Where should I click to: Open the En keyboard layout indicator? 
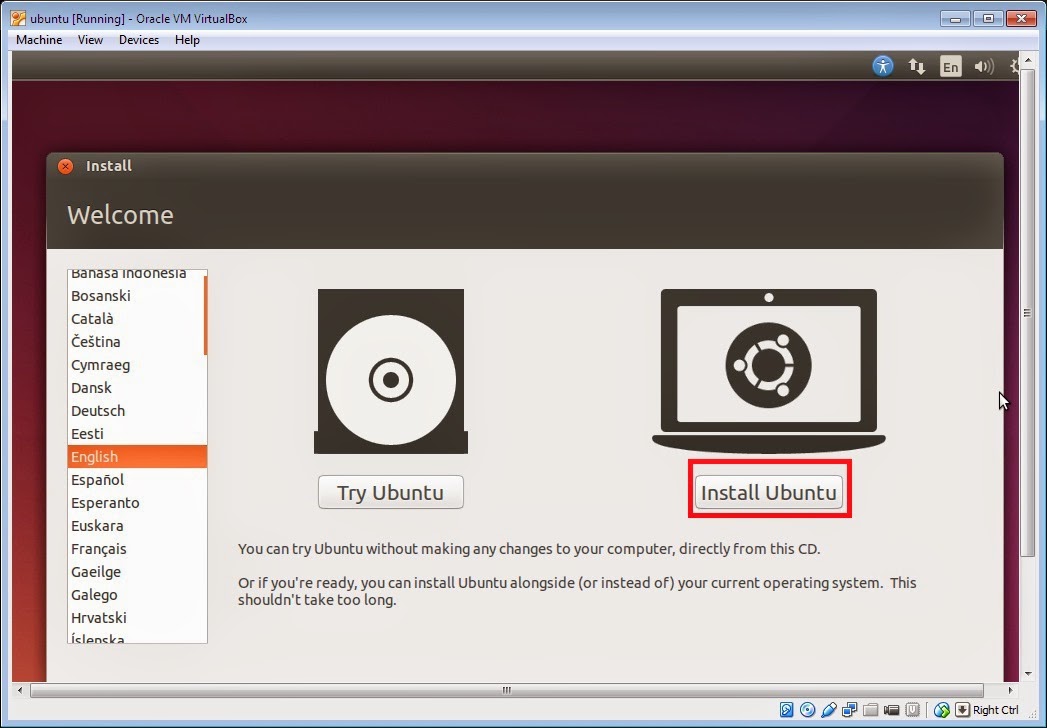click(951, 66)
